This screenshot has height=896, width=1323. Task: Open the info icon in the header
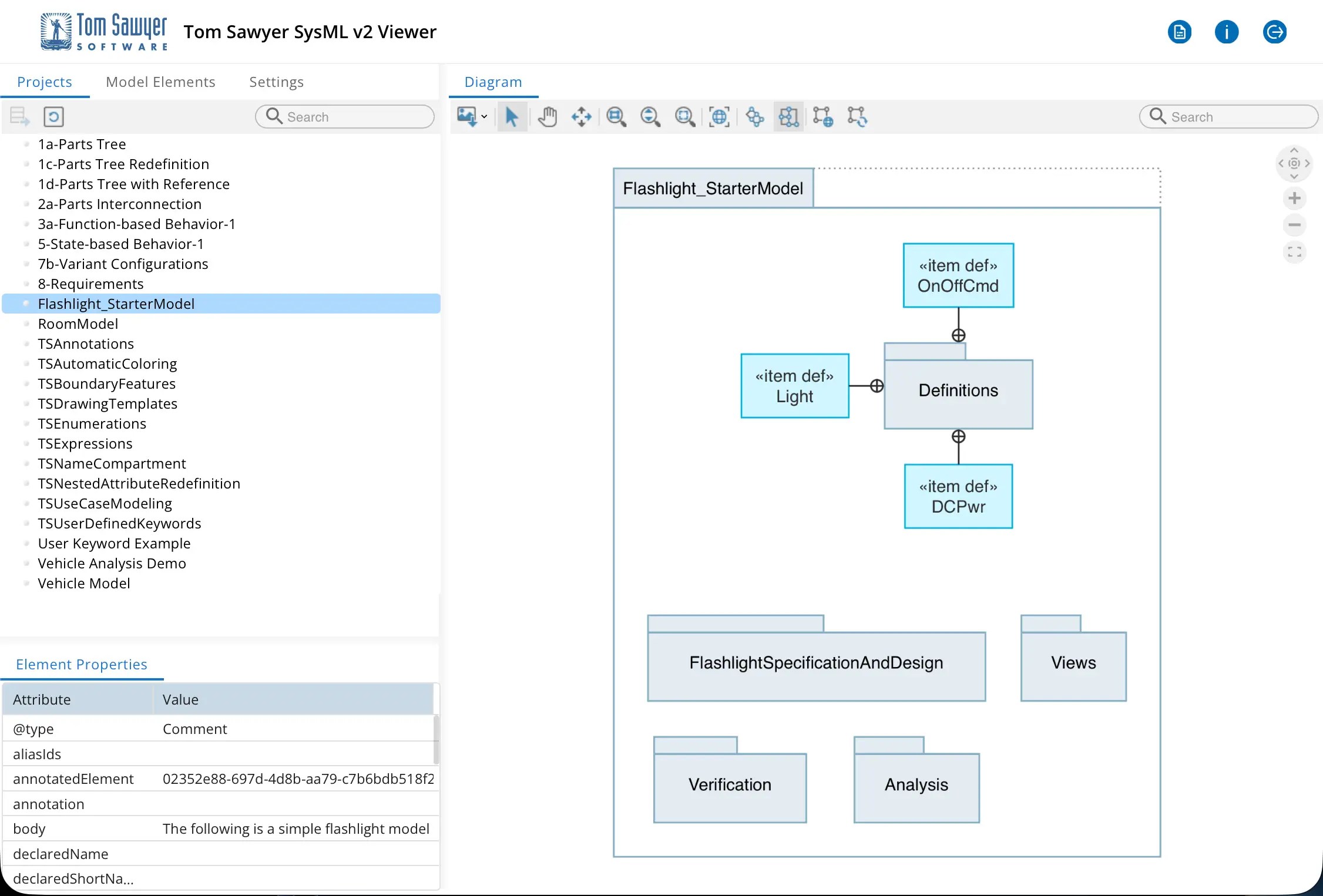pyautogui.click(x=1227, y=32)
